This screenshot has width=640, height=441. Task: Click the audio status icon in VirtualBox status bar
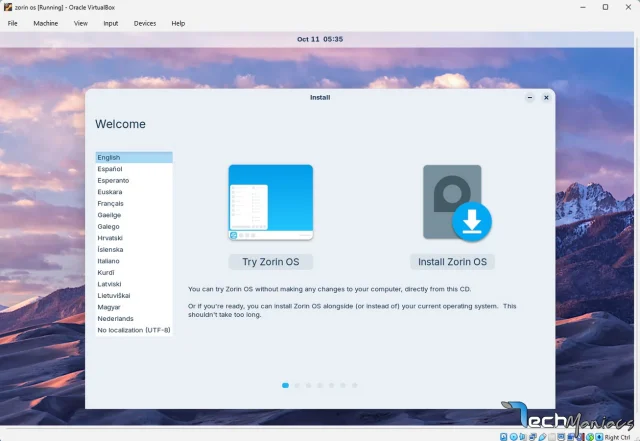tap(523, 437)
